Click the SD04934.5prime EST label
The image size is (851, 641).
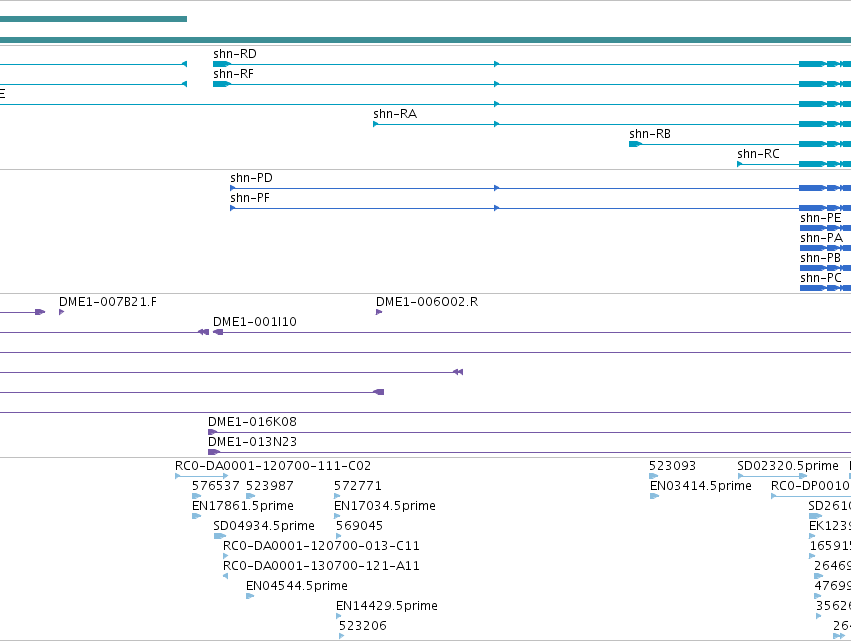[x=264, y=526]
